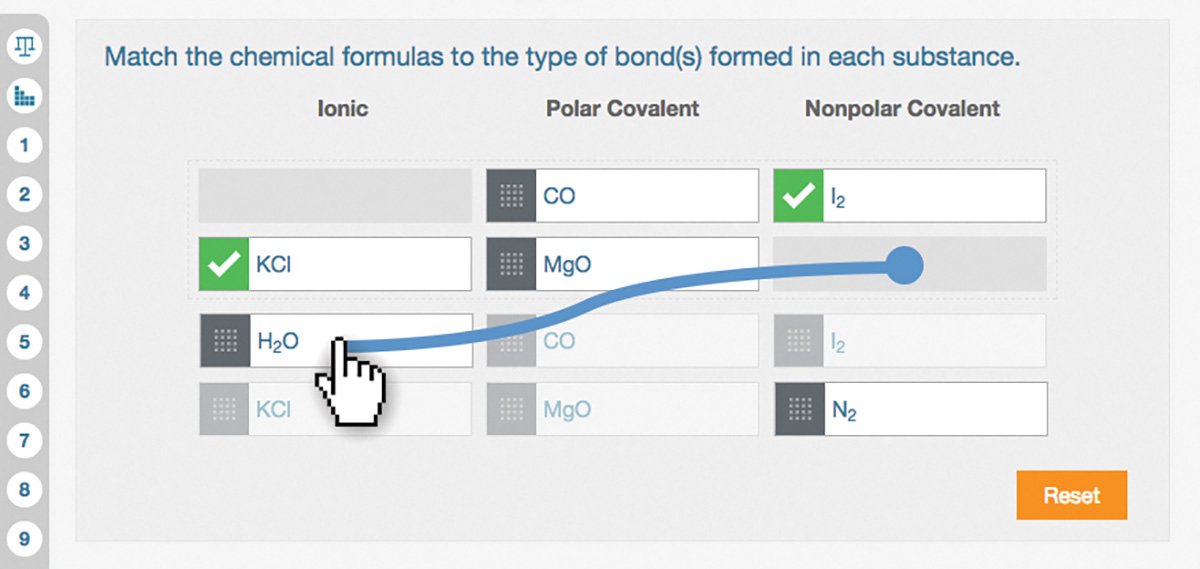Open the periodic table icon in sidebar

pos(23,96)
